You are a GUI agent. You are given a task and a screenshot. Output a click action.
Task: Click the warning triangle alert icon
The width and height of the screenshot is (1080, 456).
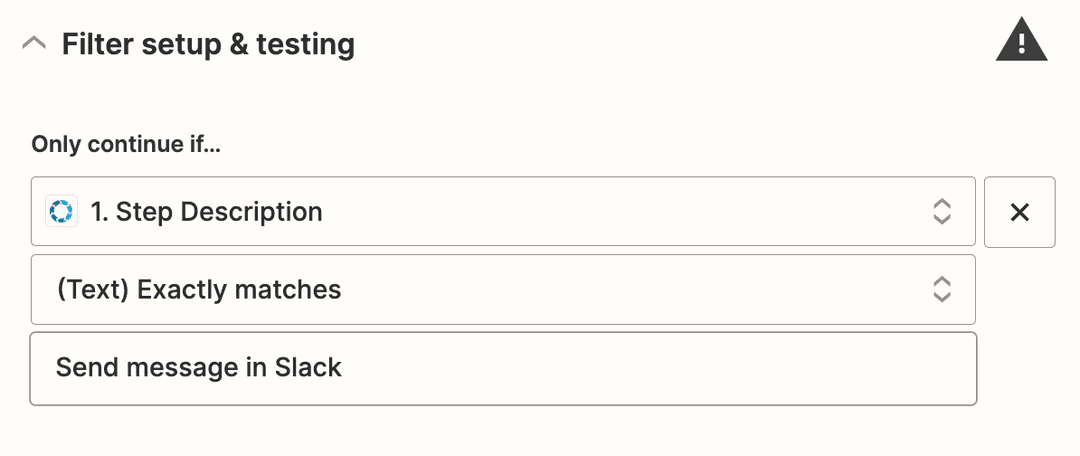point(1021,42)
